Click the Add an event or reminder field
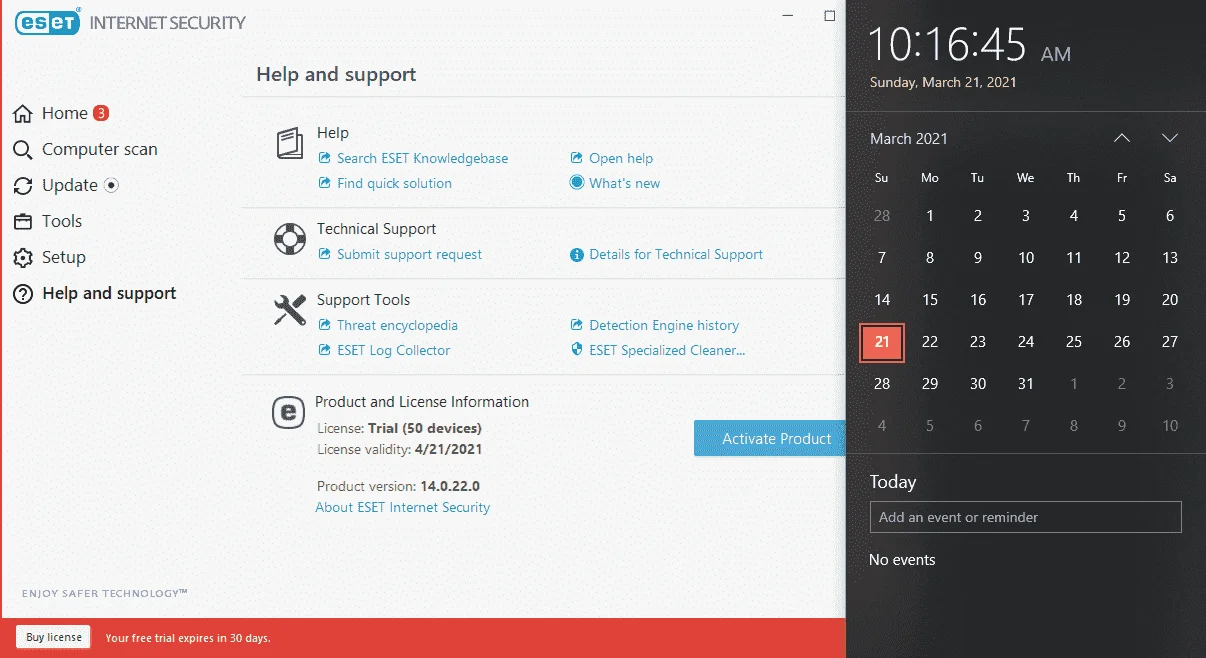 [x=1026, y=517]
